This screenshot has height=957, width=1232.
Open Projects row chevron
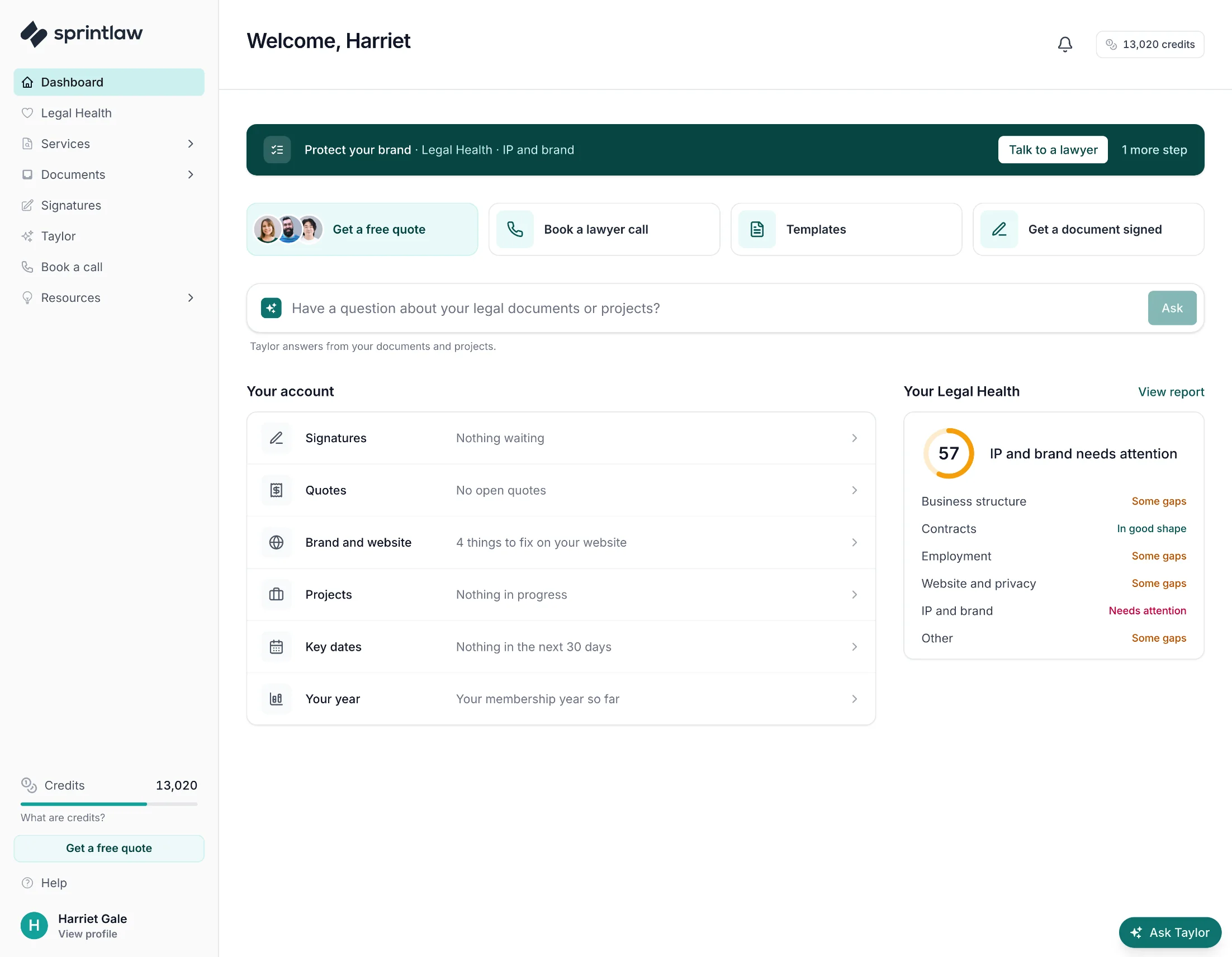click(x=854, y=595)
